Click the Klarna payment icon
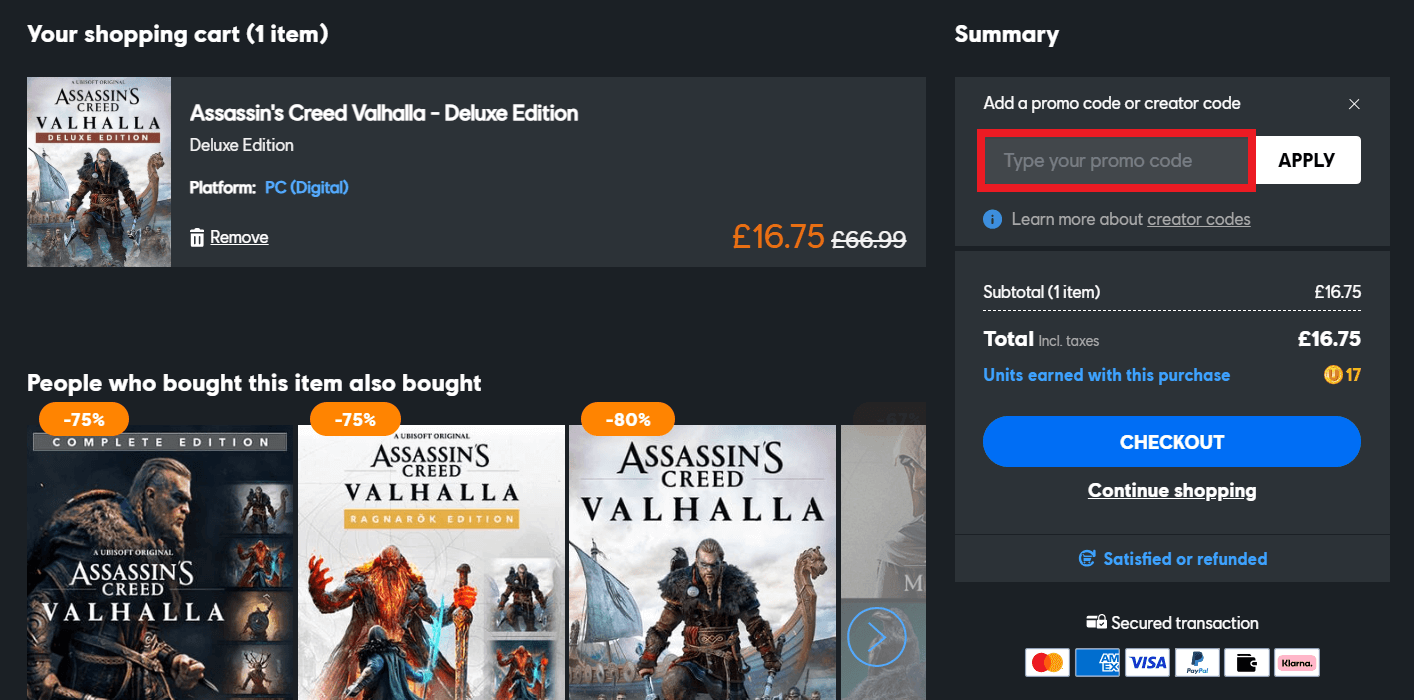This screenshot has width=1414, height=700. (1296, 662)
